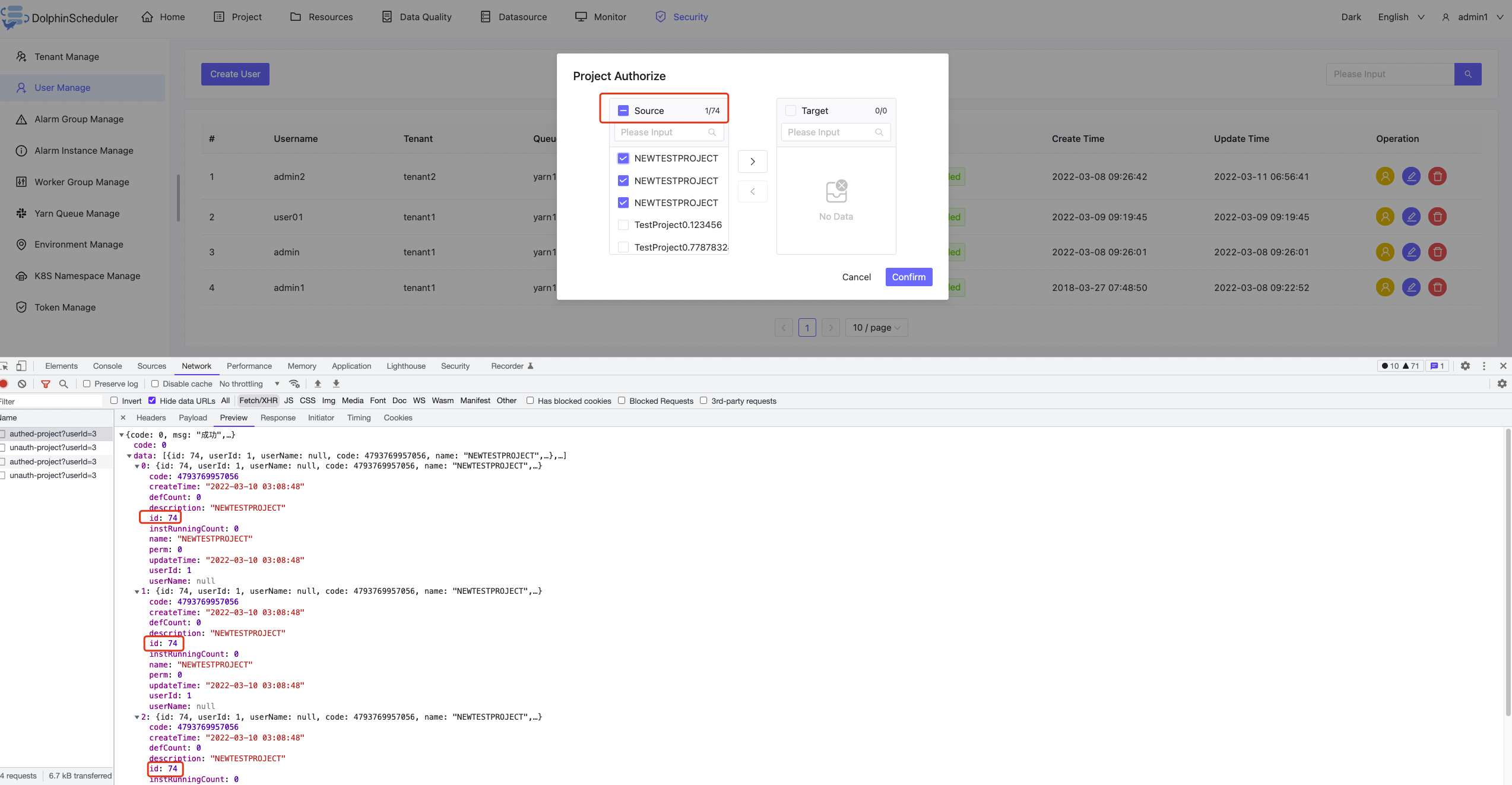This screenshot has width=1512, height=785.
Task: Click the DevTools network Filter input
Action: pyautogui.click(x=51, y=401)
